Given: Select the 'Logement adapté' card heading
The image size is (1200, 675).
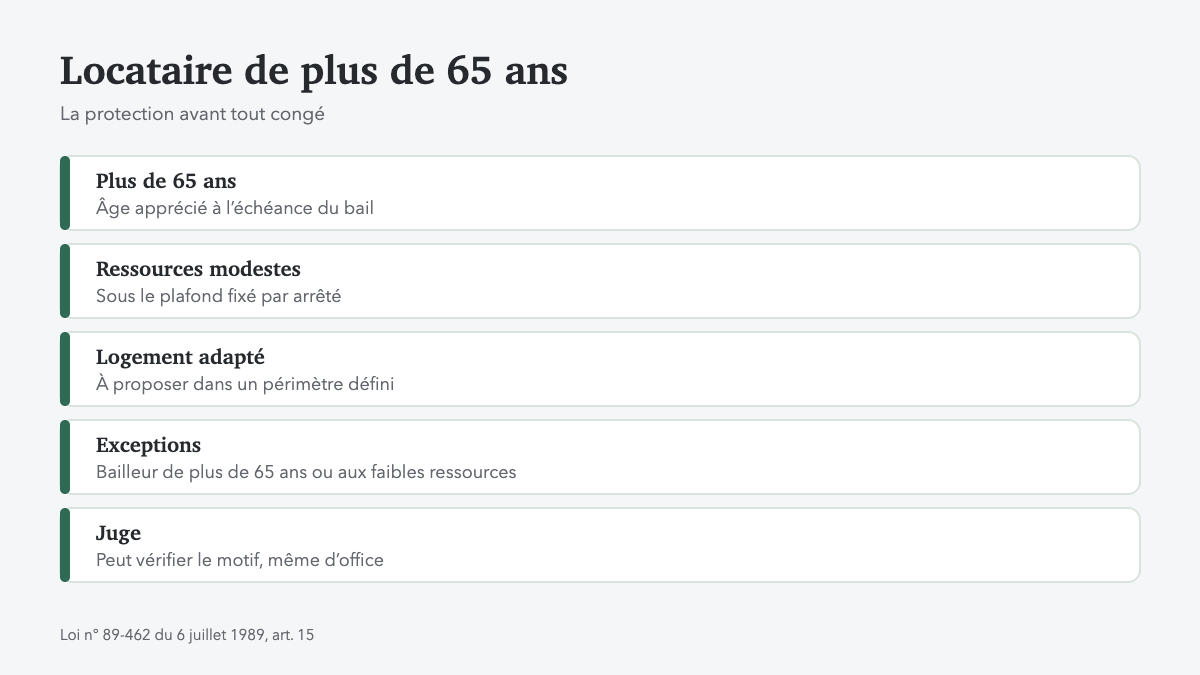Looking at the screenshot, I should click(180, 357).
